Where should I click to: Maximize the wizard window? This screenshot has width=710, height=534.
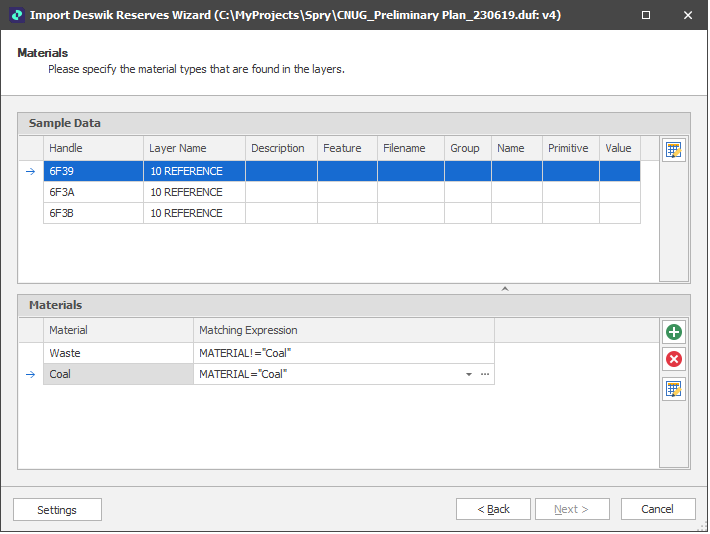tap(645, 16)
